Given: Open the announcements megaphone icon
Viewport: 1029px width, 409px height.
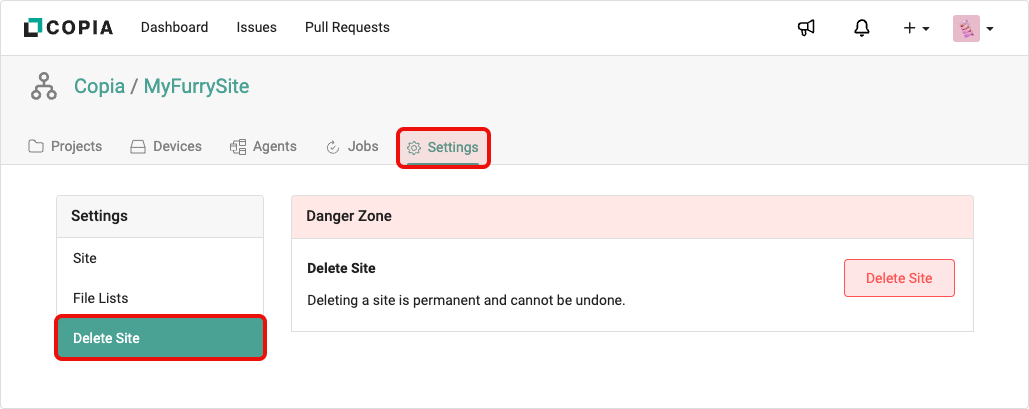Looking at the screenshot, I should coord(806,28).
